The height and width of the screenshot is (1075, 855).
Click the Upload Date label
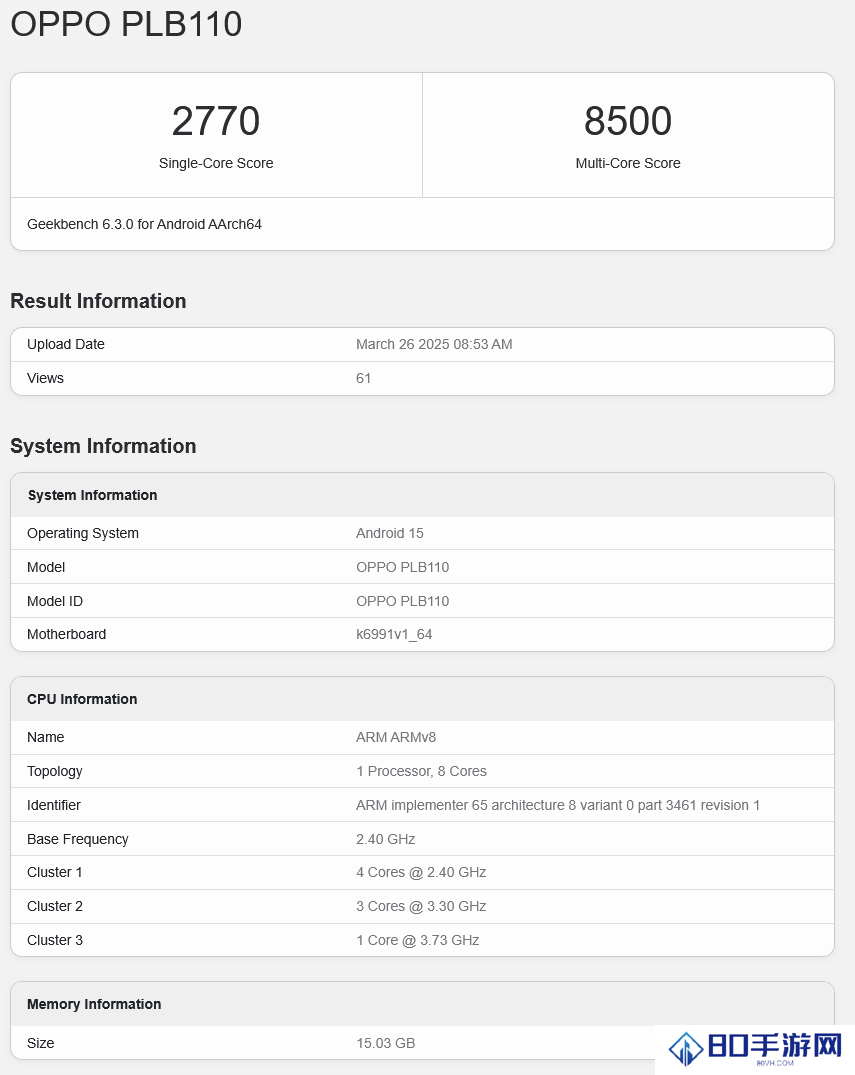pos(66,344)
